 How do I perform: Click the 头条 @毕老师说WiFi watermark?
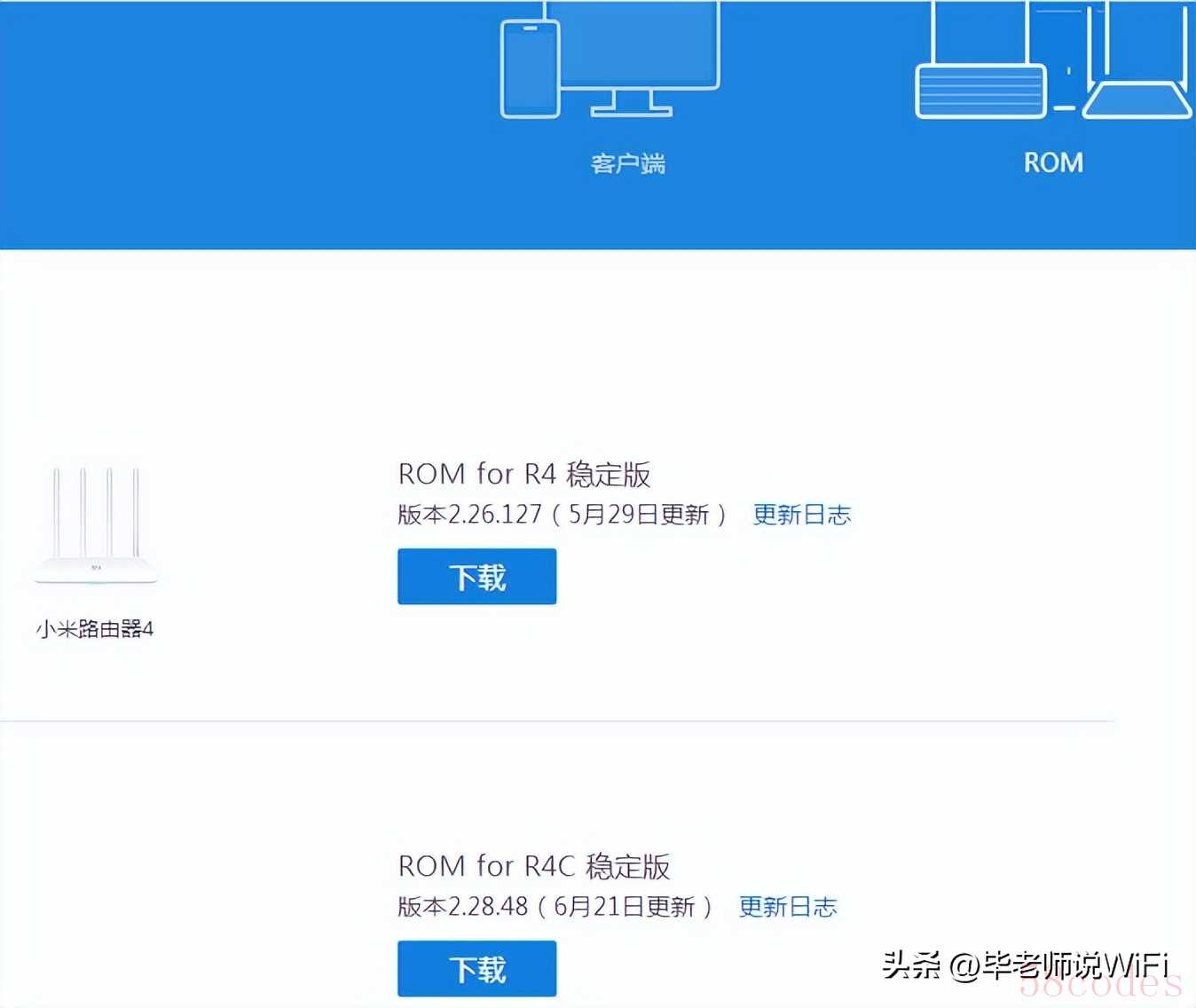(x=1025, y=965)
